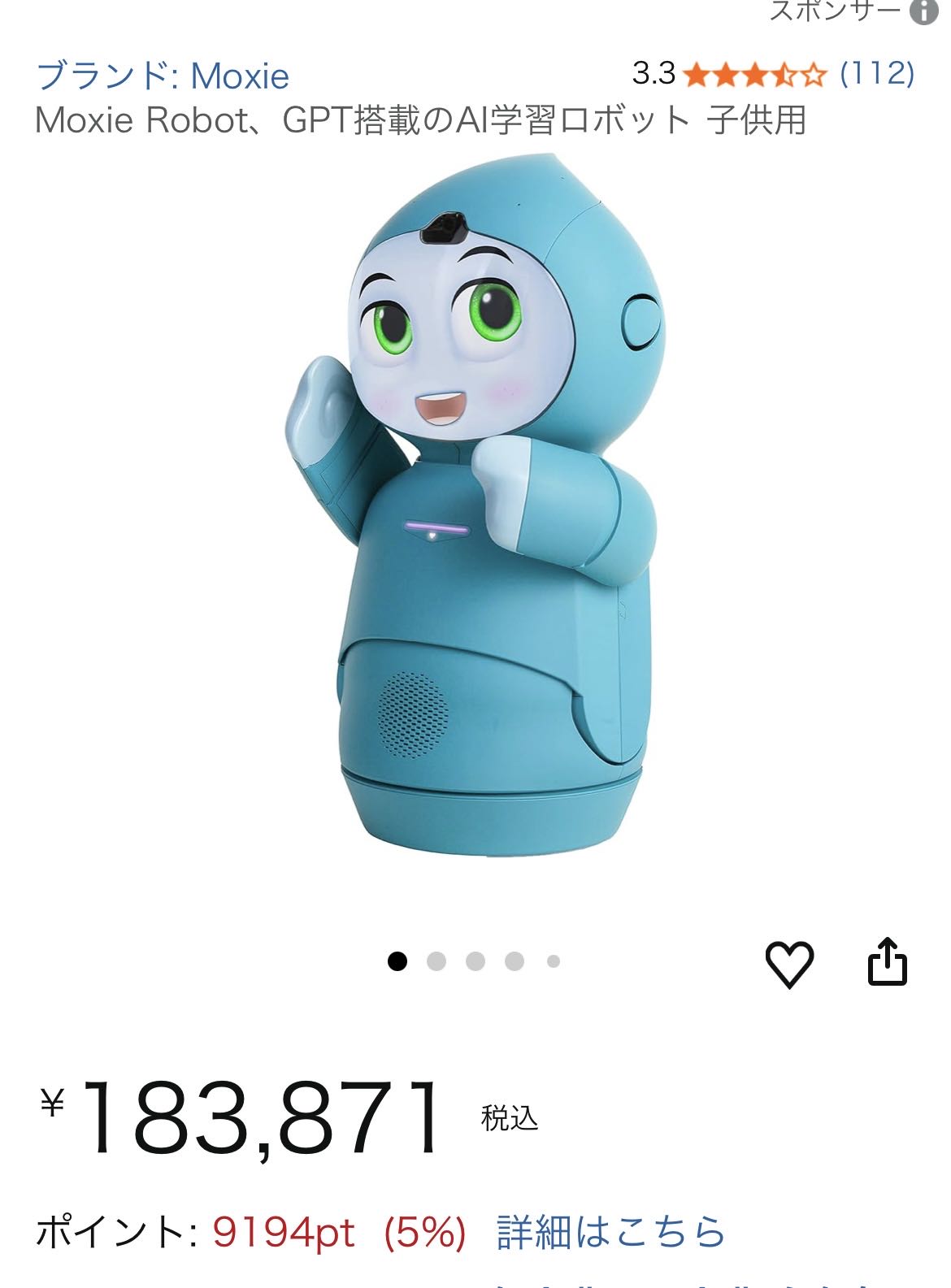View the (112) customer reviews count
The height and width of the screenshot is (1288, 951).
(x=877, y=74)
